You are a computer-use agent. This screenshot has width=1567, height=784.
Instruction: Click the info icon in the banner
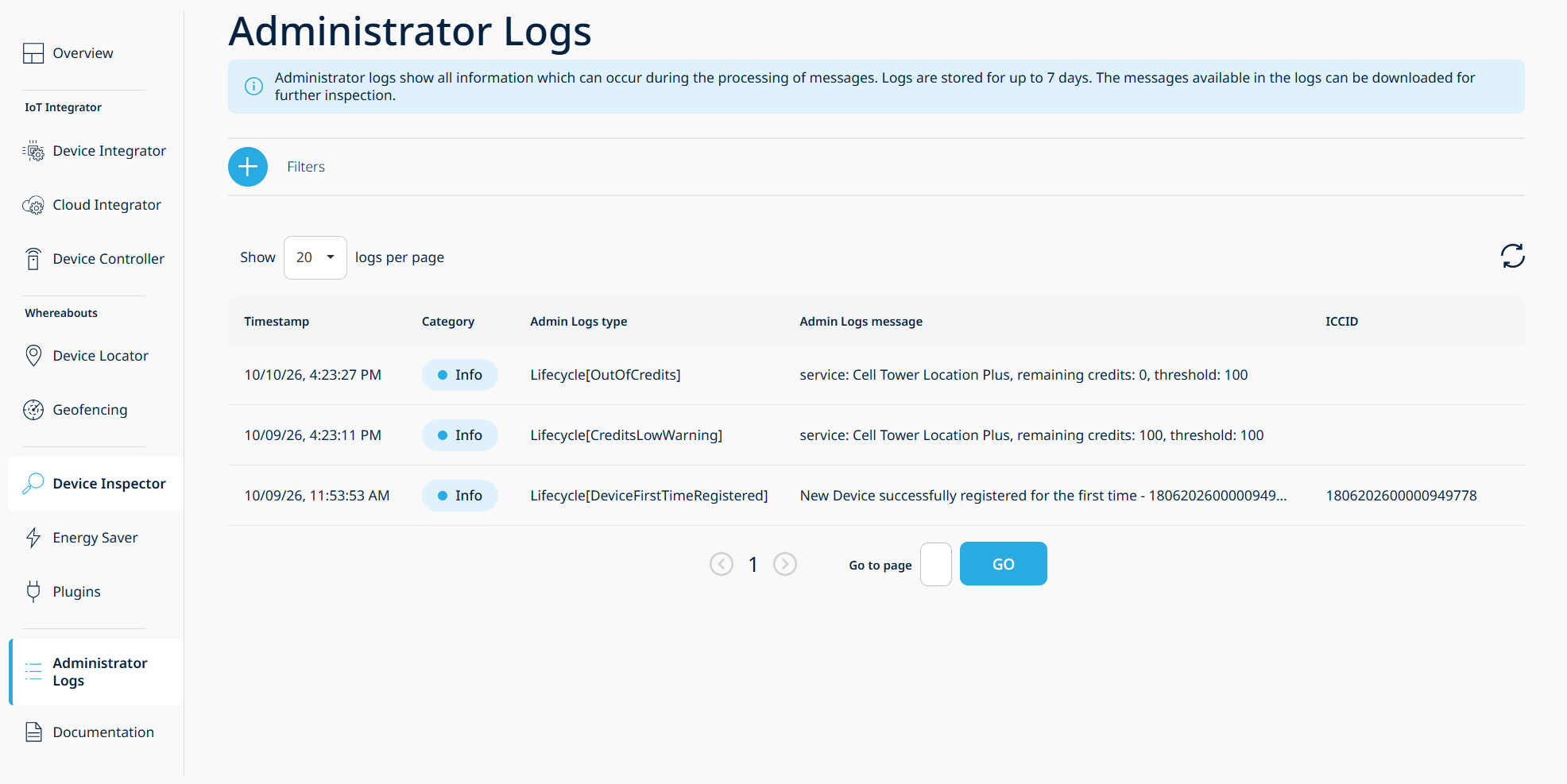click(253, 86)
